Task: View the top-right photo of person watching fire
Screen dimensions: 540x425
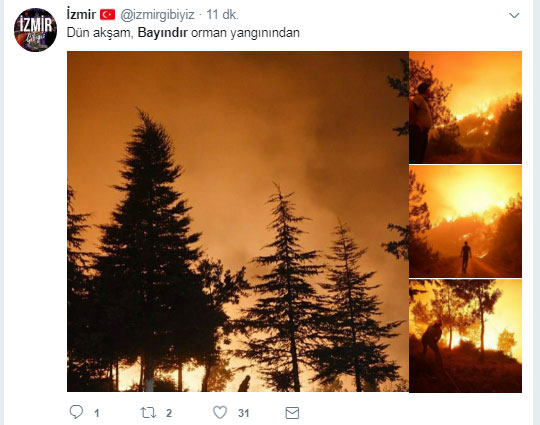Action: (465, 107)
